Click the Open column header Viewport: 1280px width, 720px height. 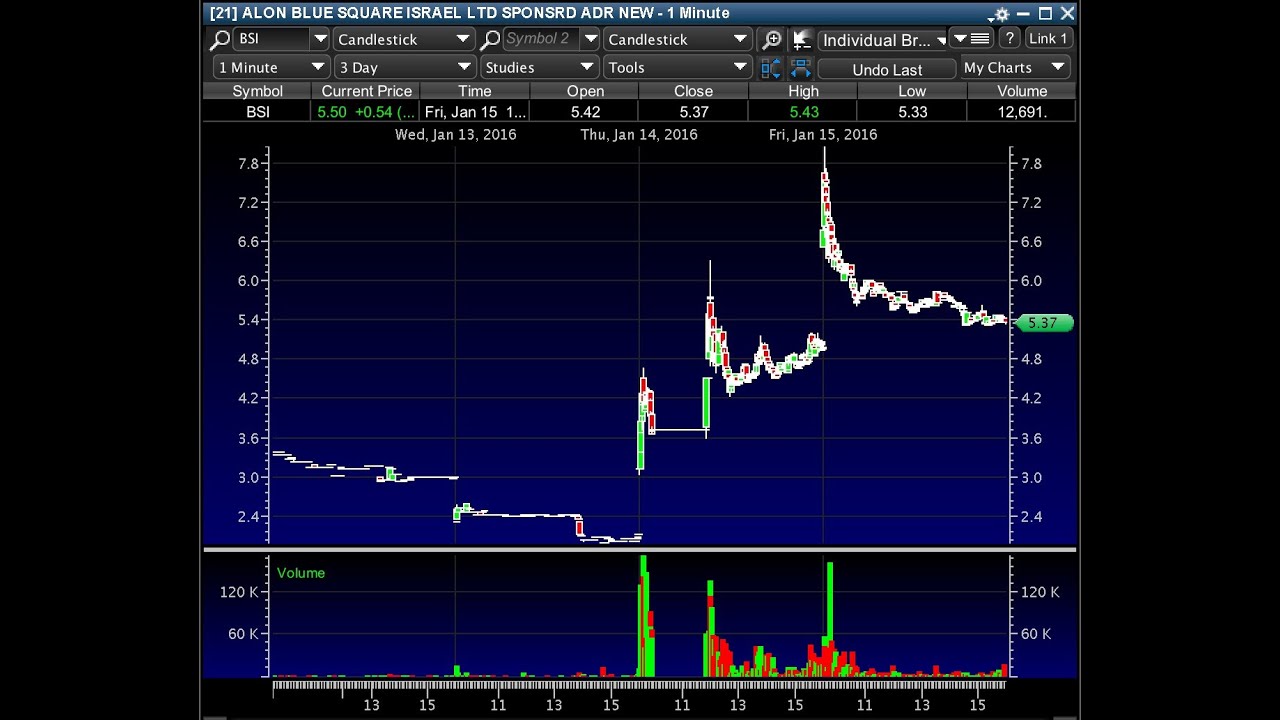[x=585, y=91]
